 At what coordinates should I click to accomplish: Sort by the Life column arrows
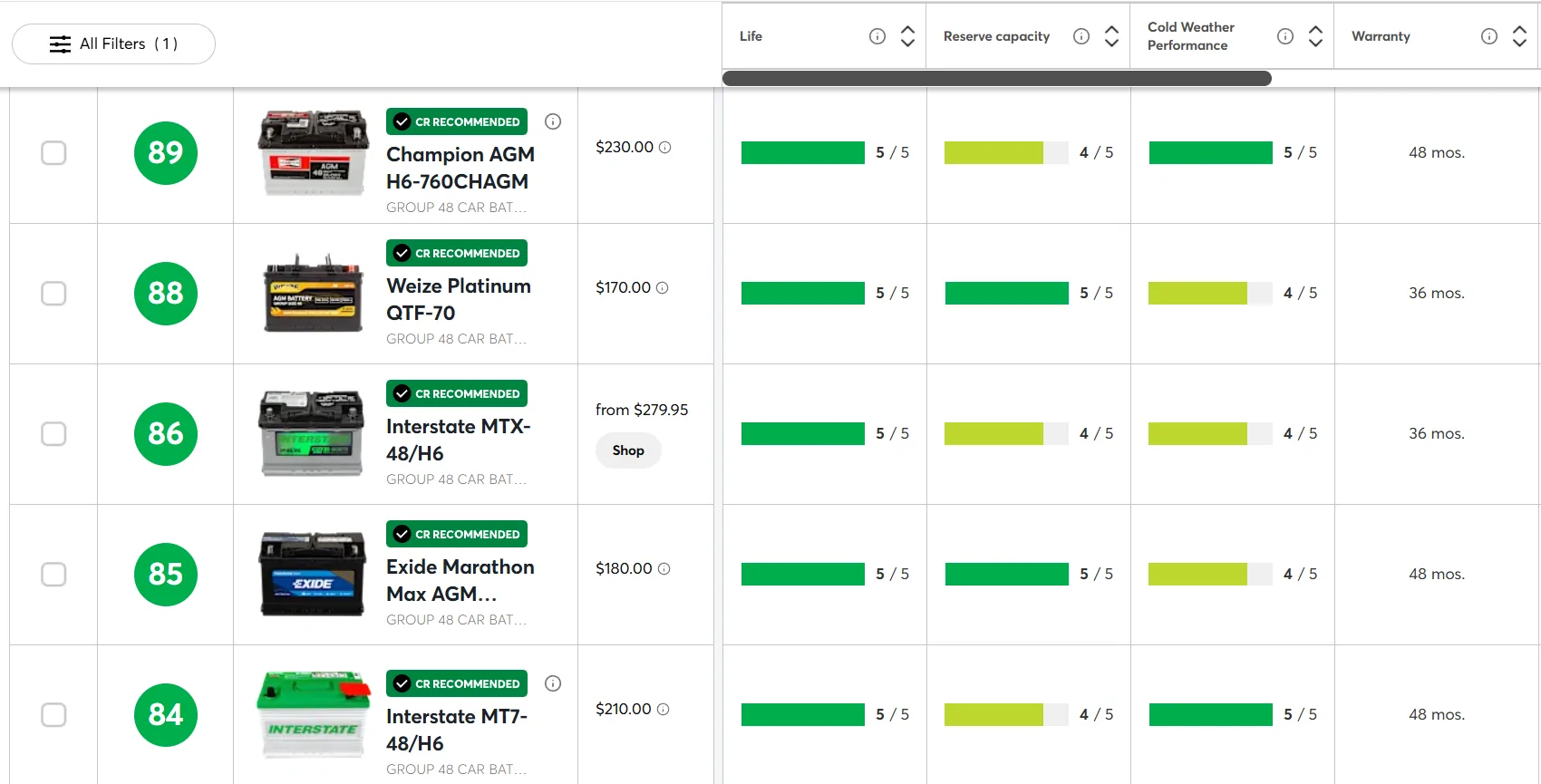tap(907, 36)
